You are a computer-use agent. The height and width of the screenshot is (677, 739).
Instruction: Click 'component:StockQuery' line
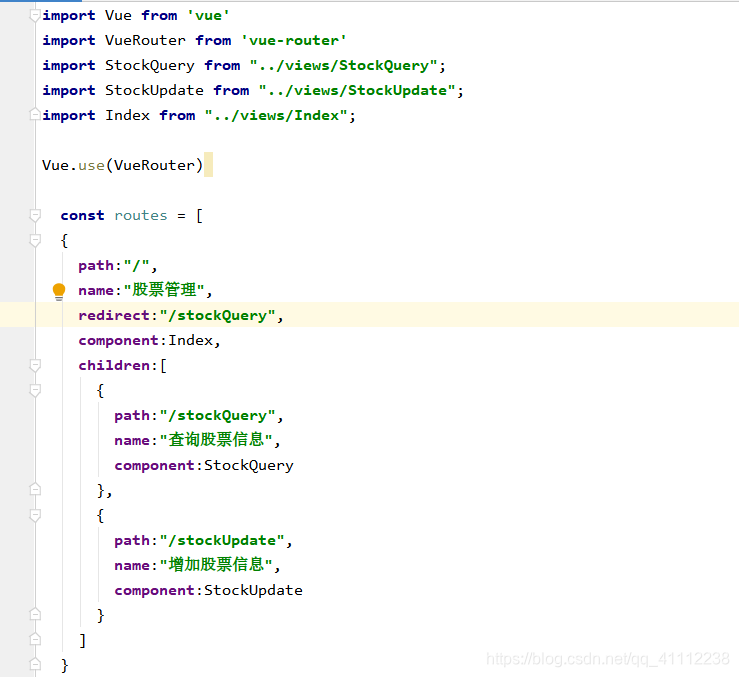point(204,465)
